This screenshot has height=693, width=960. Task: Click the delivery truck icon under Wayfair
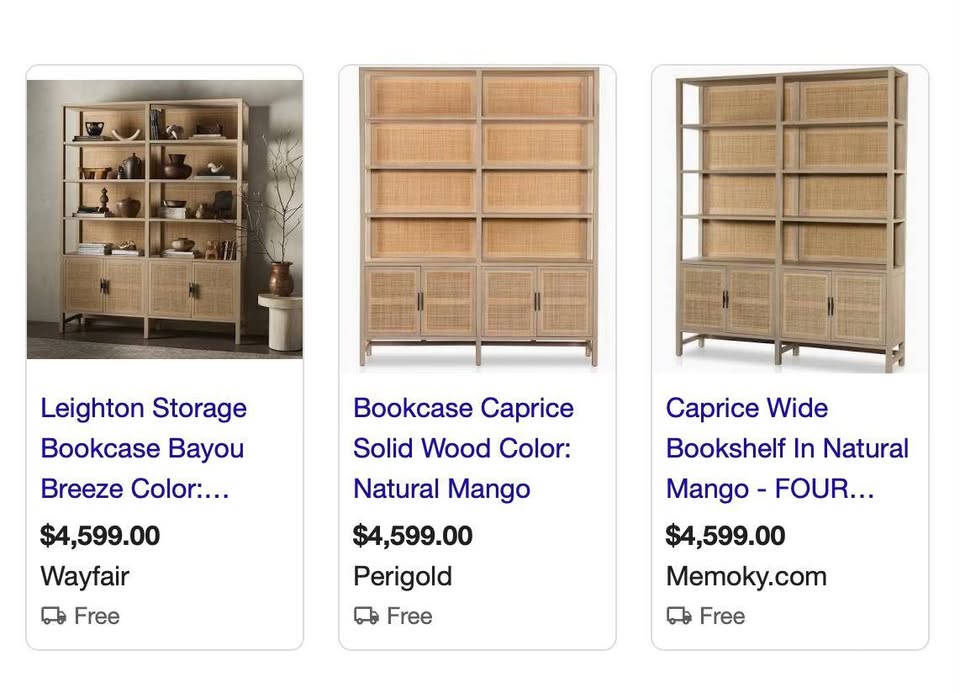point(53,616)
